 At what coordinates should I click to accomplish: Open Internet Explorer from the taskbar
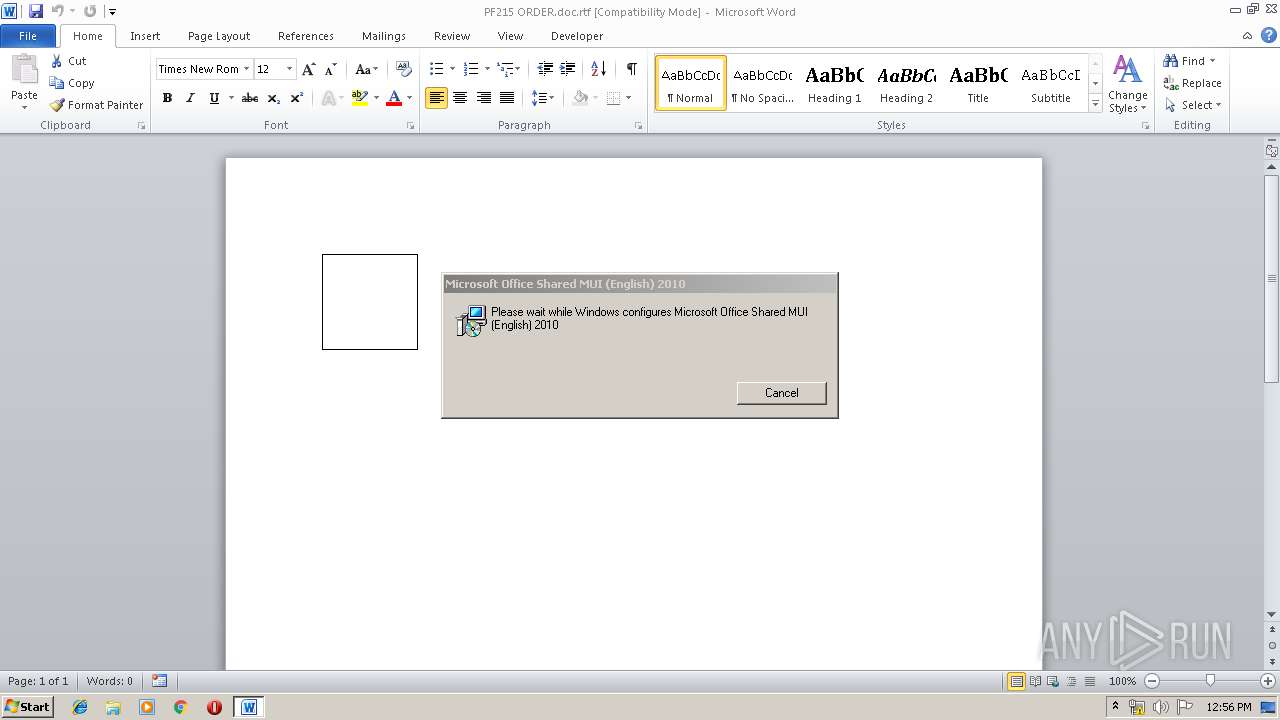pos(80,707)
